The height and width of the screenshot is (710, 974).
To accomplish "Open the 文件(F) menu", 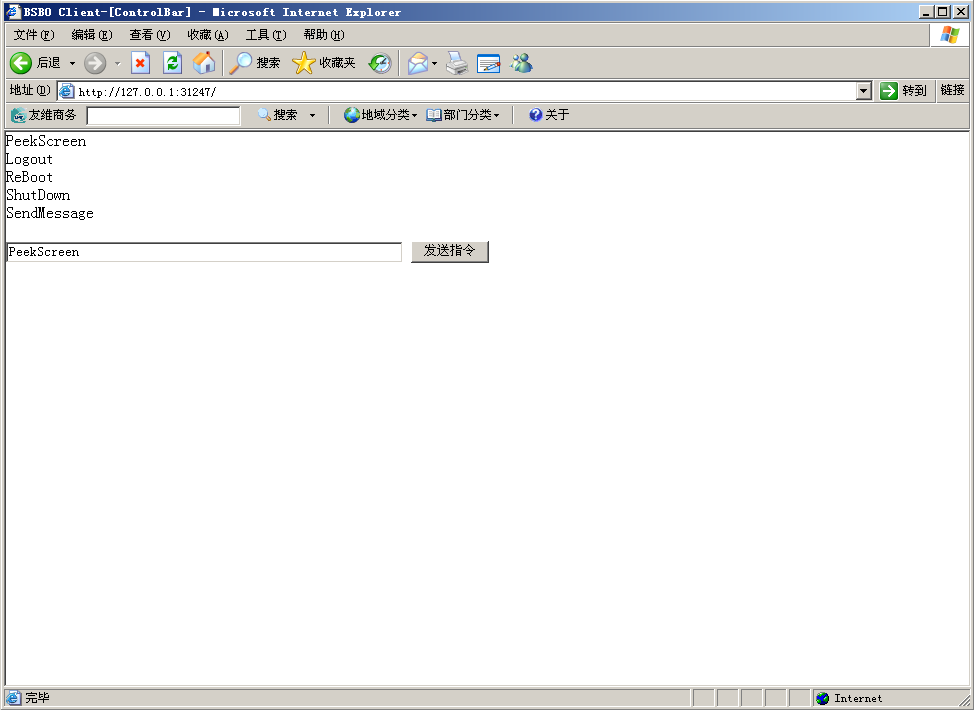I will pyautogui.click(x=34, y=35).
